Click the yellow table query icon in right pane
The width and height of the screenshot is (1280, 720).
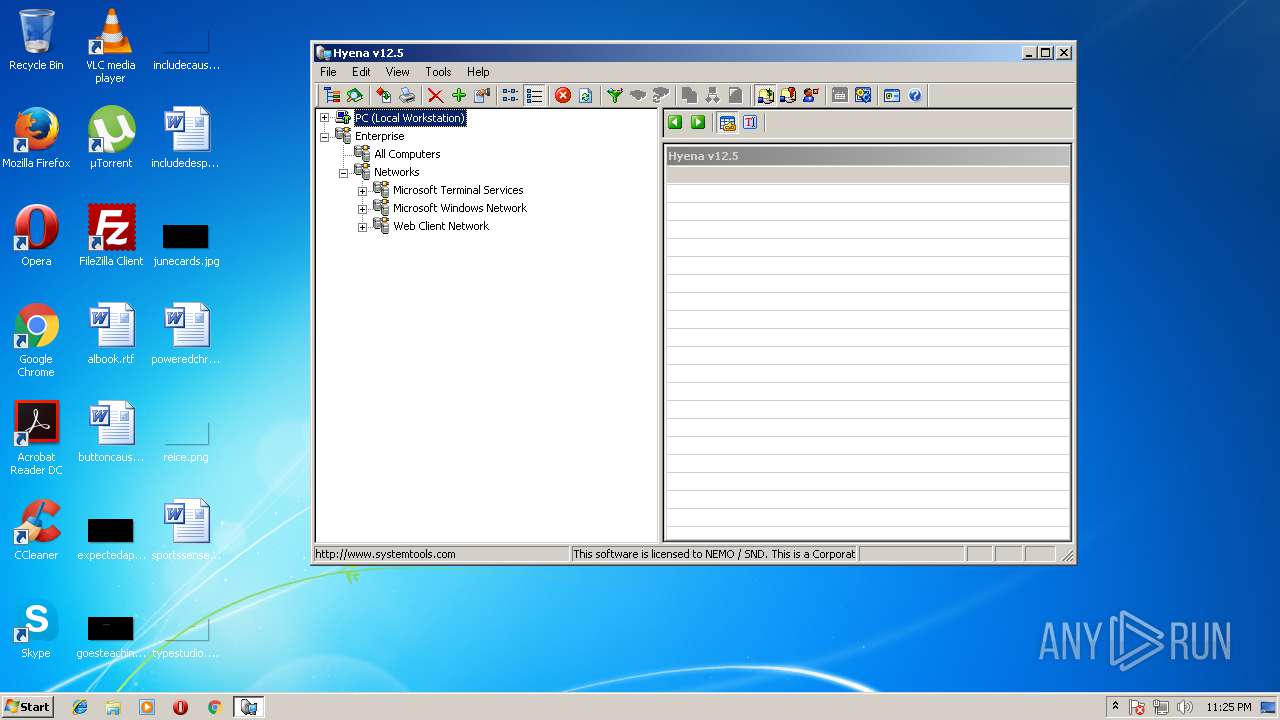pos(727,122)
